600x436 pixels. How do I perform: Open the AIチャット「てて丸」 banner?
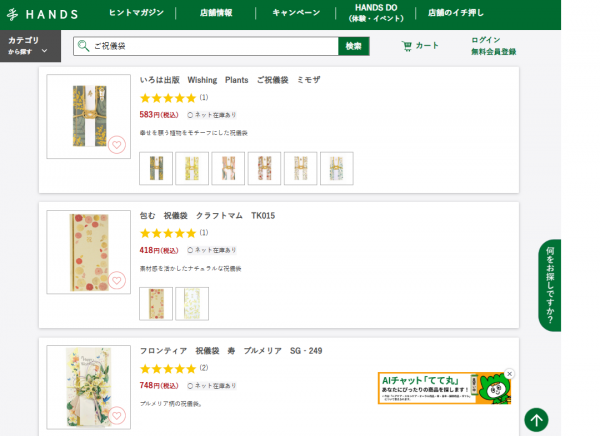tap(444, 388)
